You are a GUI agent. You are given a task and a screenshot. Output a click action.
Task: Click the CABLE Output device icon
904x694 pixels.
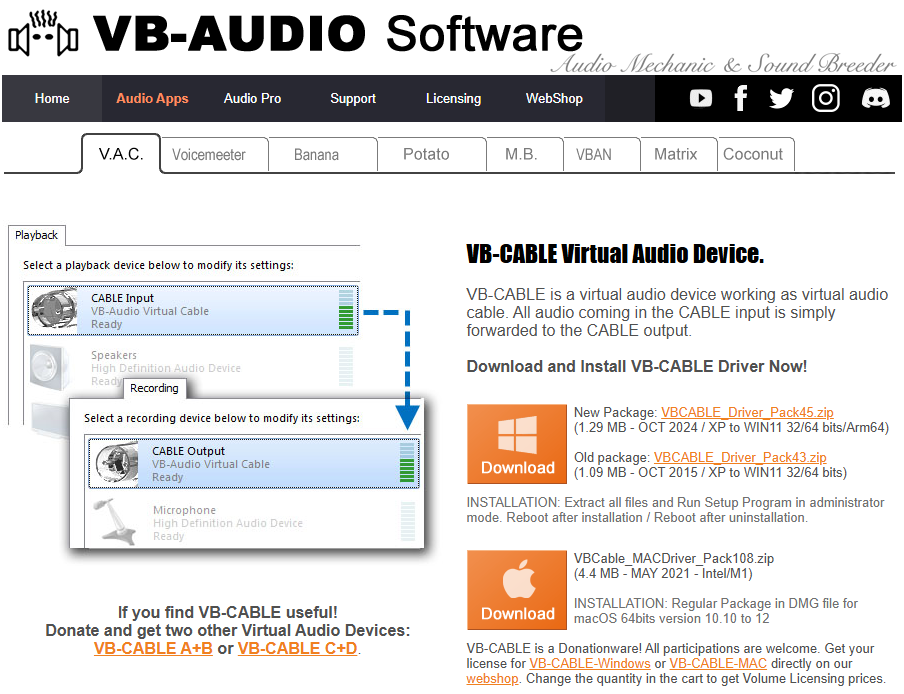(x=117, y=463)
